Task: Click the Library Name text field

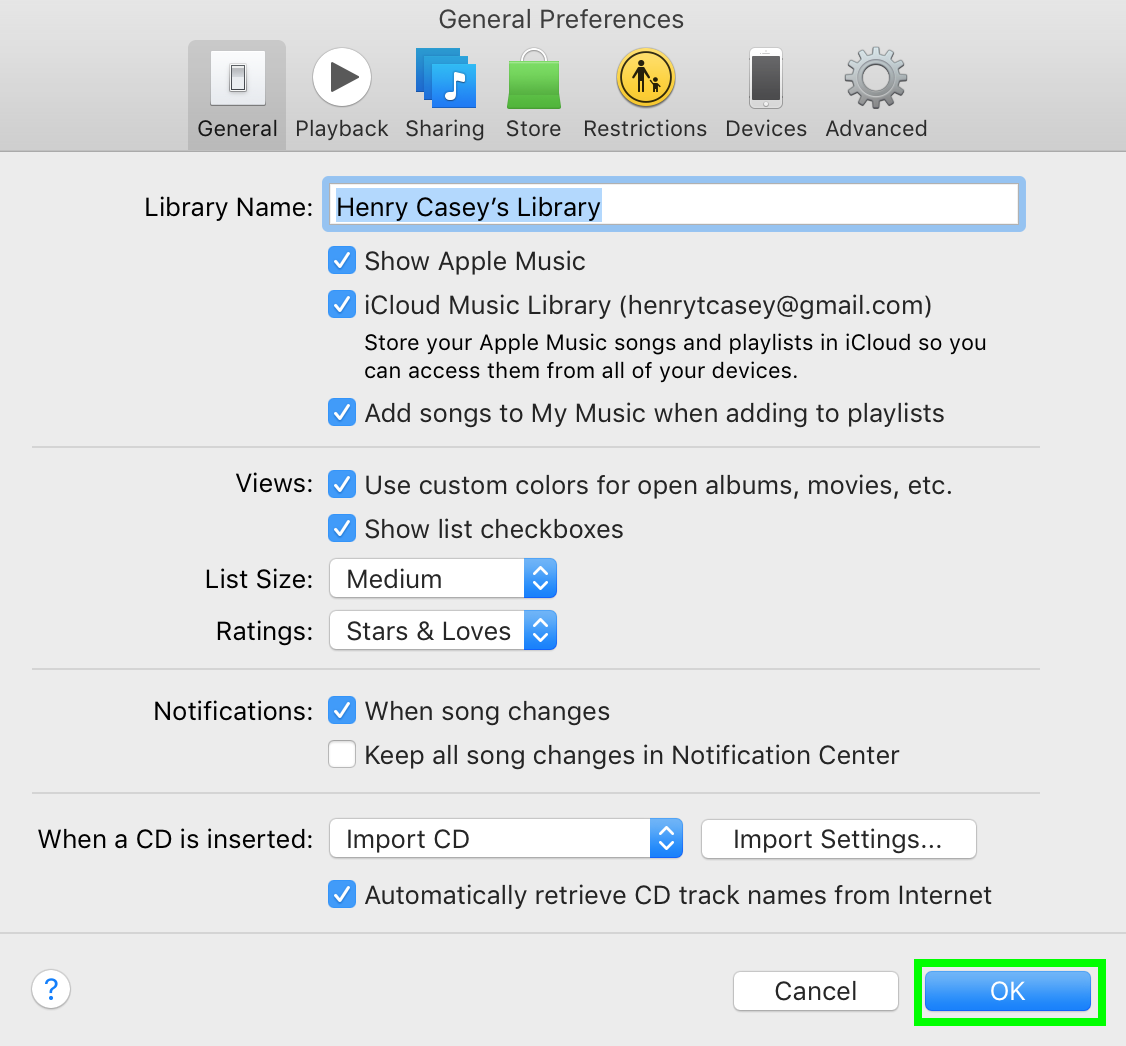Action: coord(674,205)
